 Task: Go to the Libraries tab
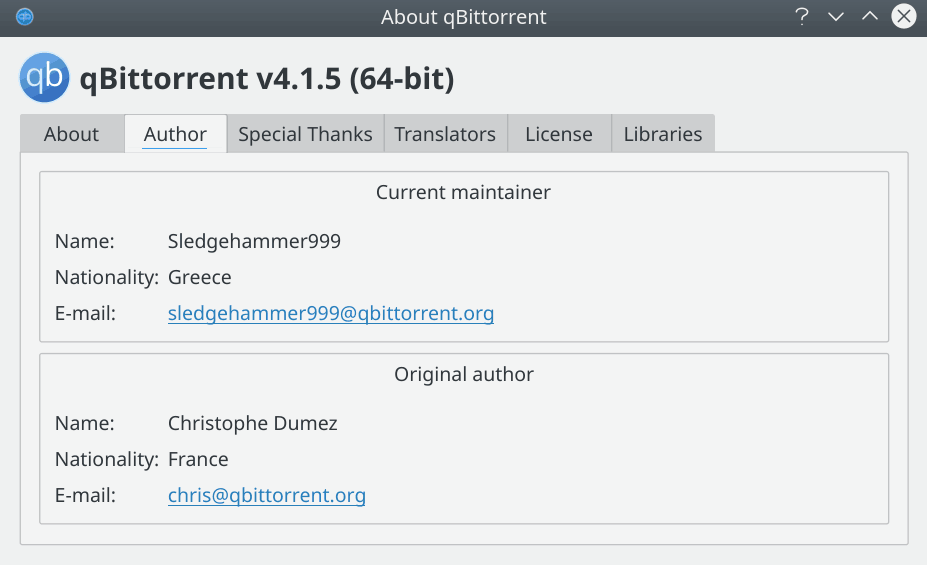click(x=663, y=134)
